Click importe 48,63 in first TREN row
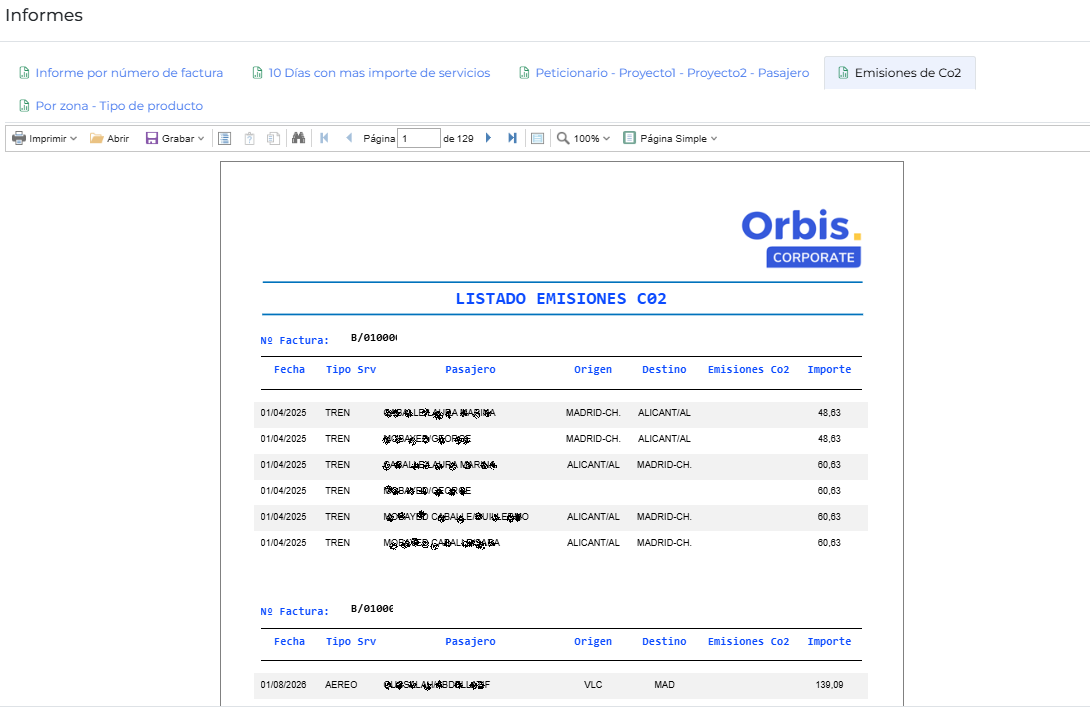Viewport: 1090px width, 715px height. coord(829,413)
